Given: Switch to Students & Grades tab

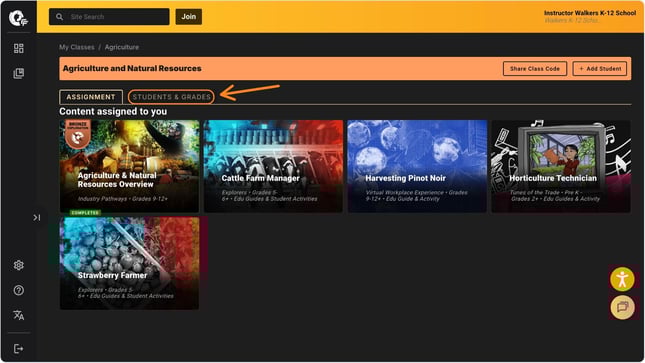Looking at the screenshot, I should pos(171,97).
